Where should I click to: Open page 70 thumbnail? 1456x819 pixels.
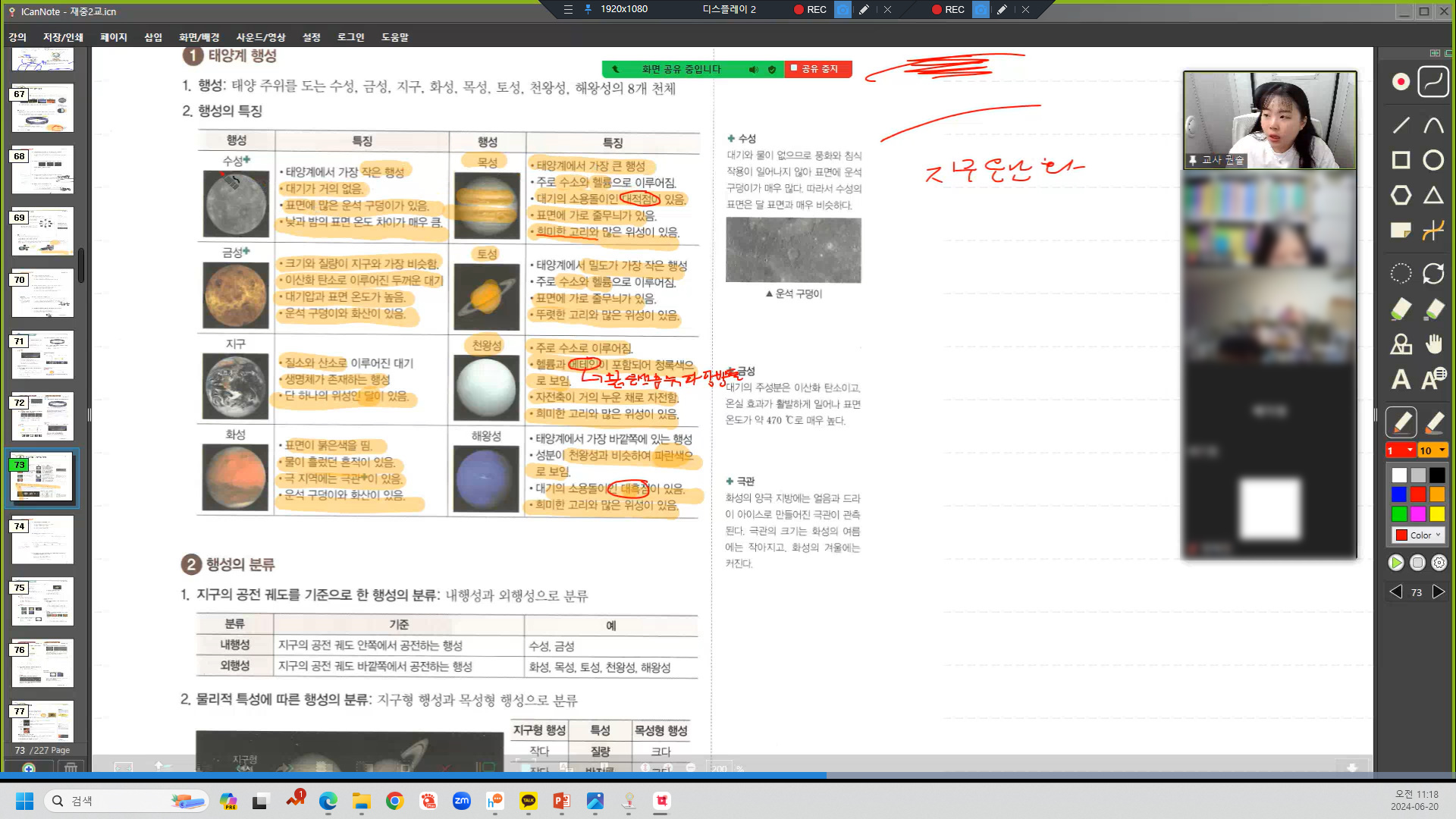42,293
